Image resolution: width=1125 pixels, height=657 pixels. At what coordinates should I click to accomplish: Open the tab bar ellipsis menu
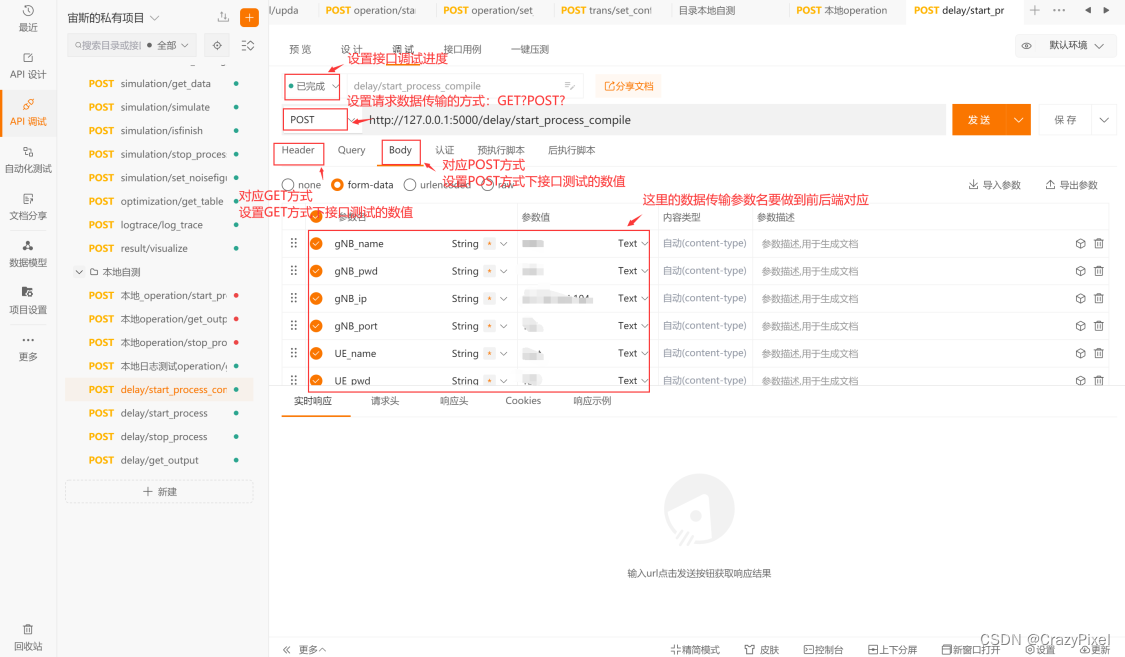(1059, 10)
